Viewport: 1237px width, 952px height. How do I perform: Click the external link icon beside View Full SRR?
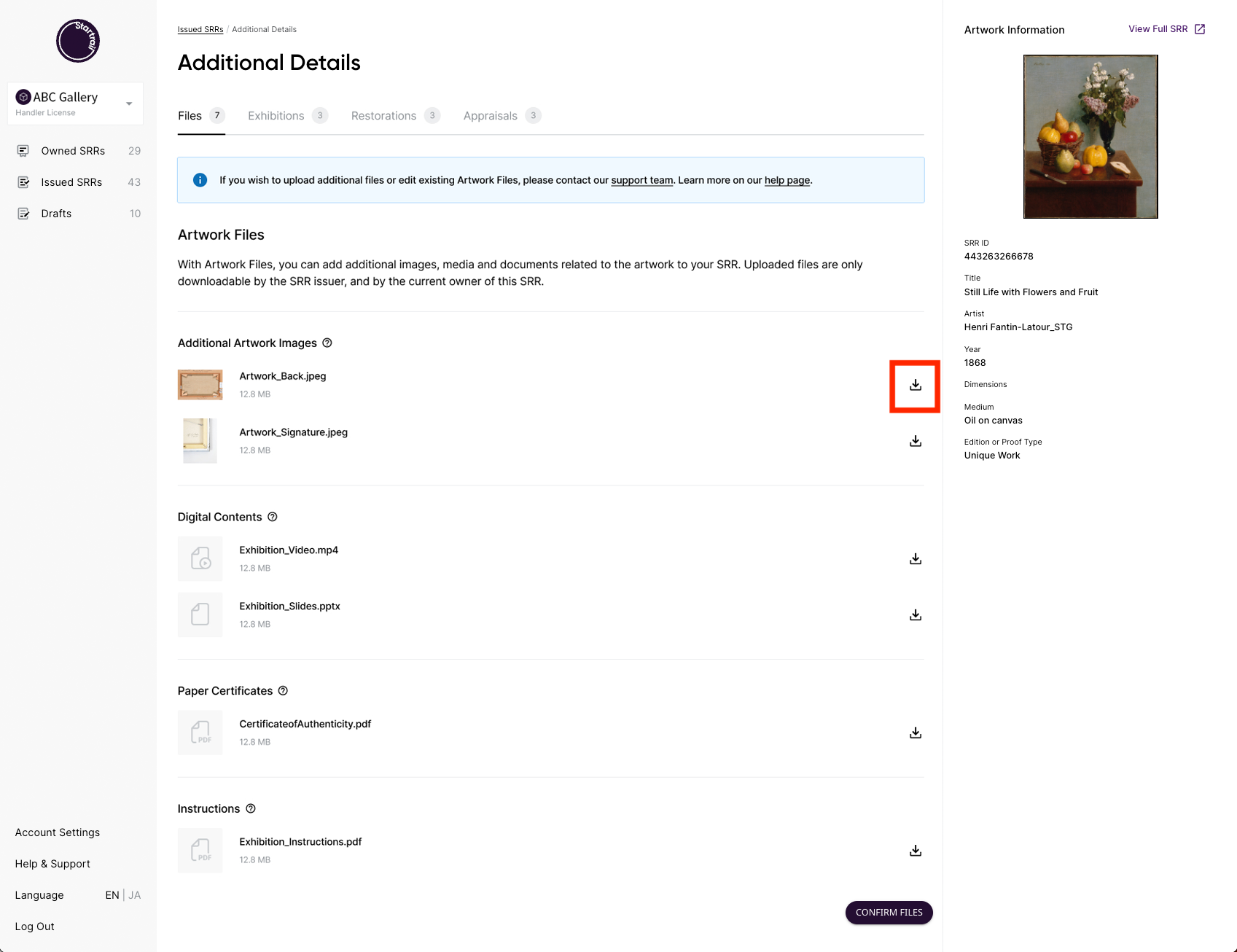coord(1200,29)
